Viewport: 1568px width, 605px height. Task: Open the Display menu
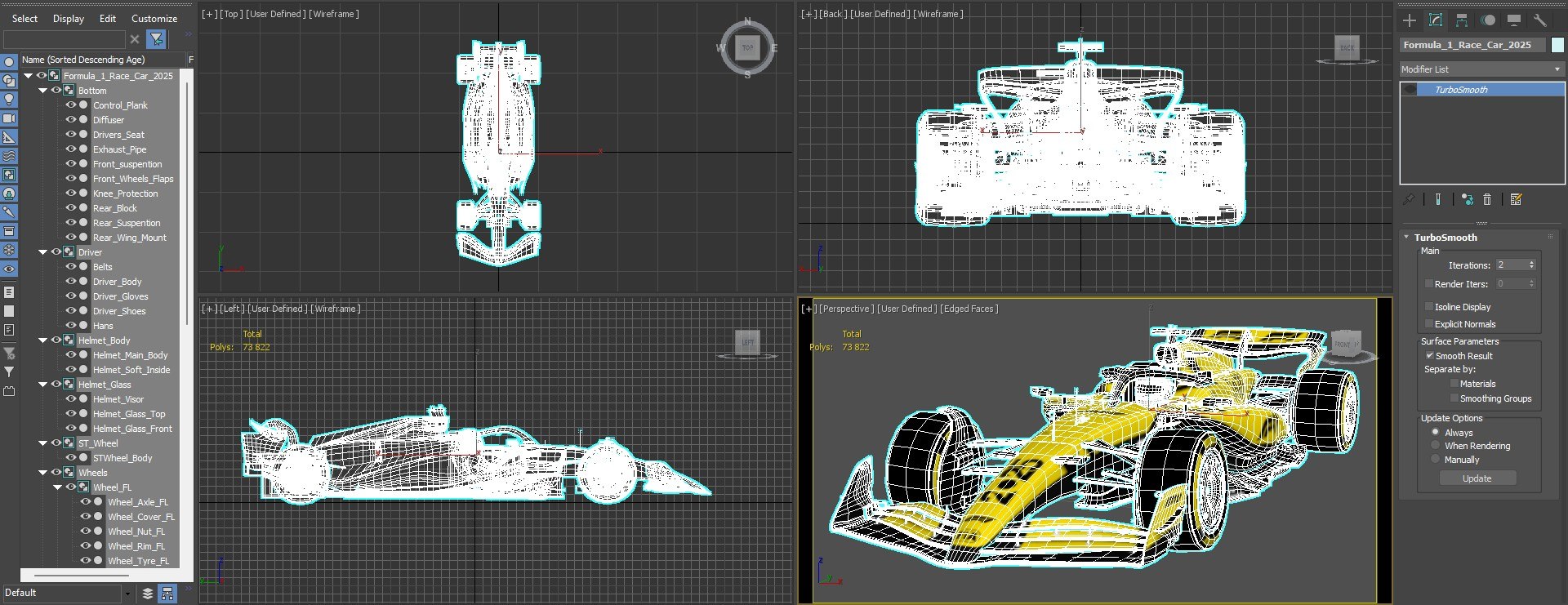[x=69, y=19]
